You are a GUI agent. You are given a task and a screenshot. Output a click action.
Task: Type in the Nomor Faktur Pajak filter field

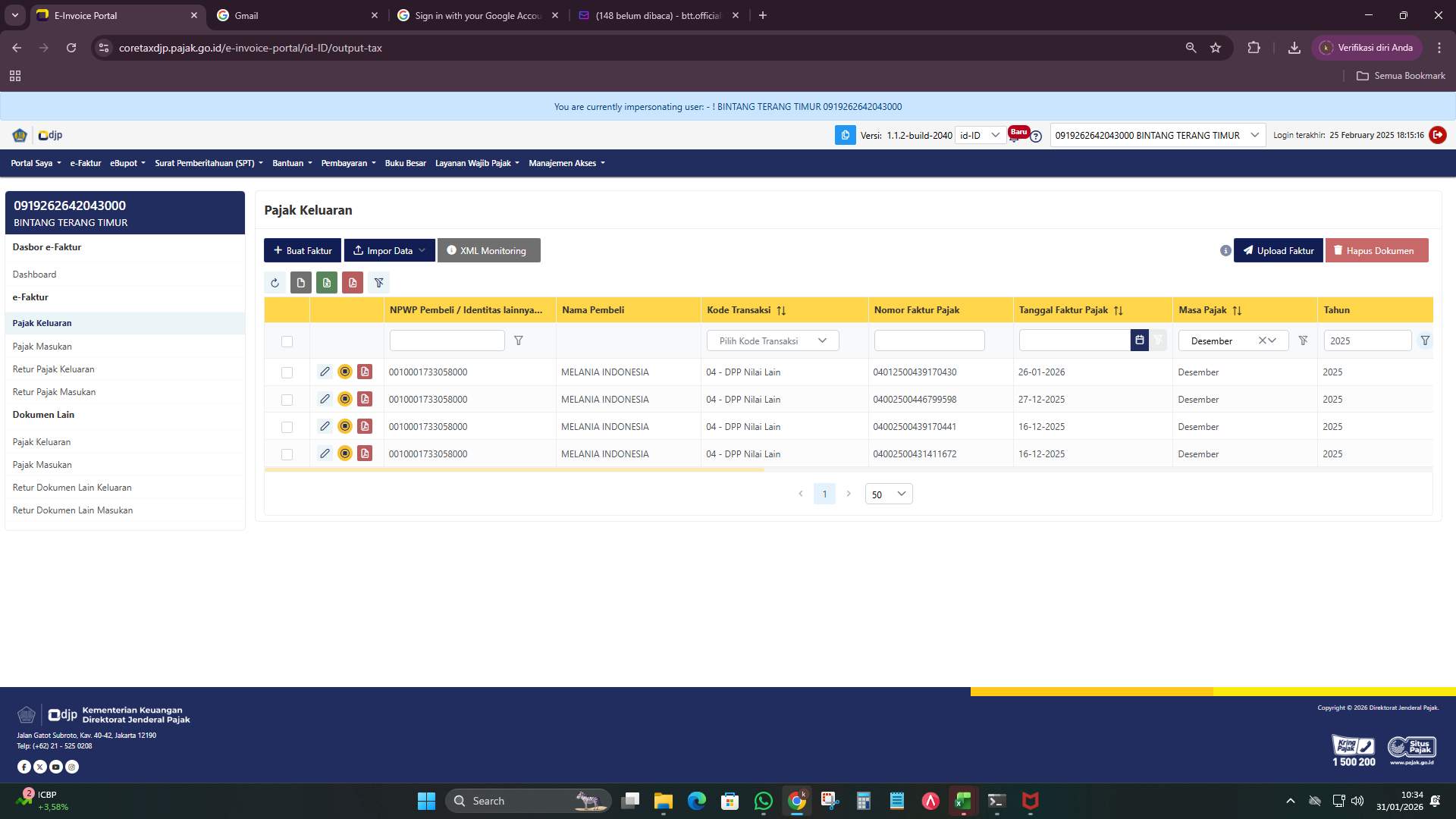[x=928, y=340]
